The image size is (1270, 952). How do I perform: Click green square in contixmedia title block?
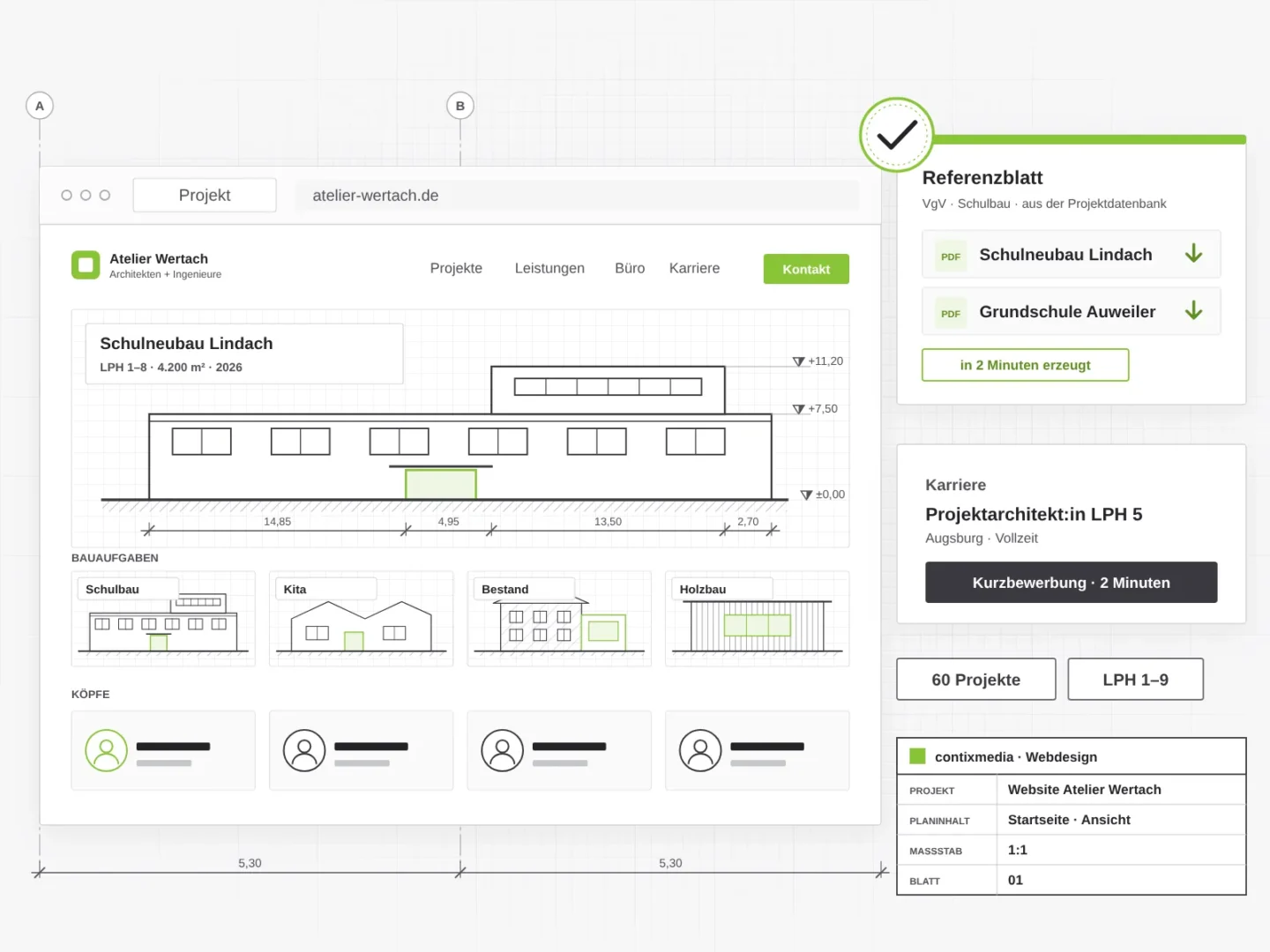point(917,756)
